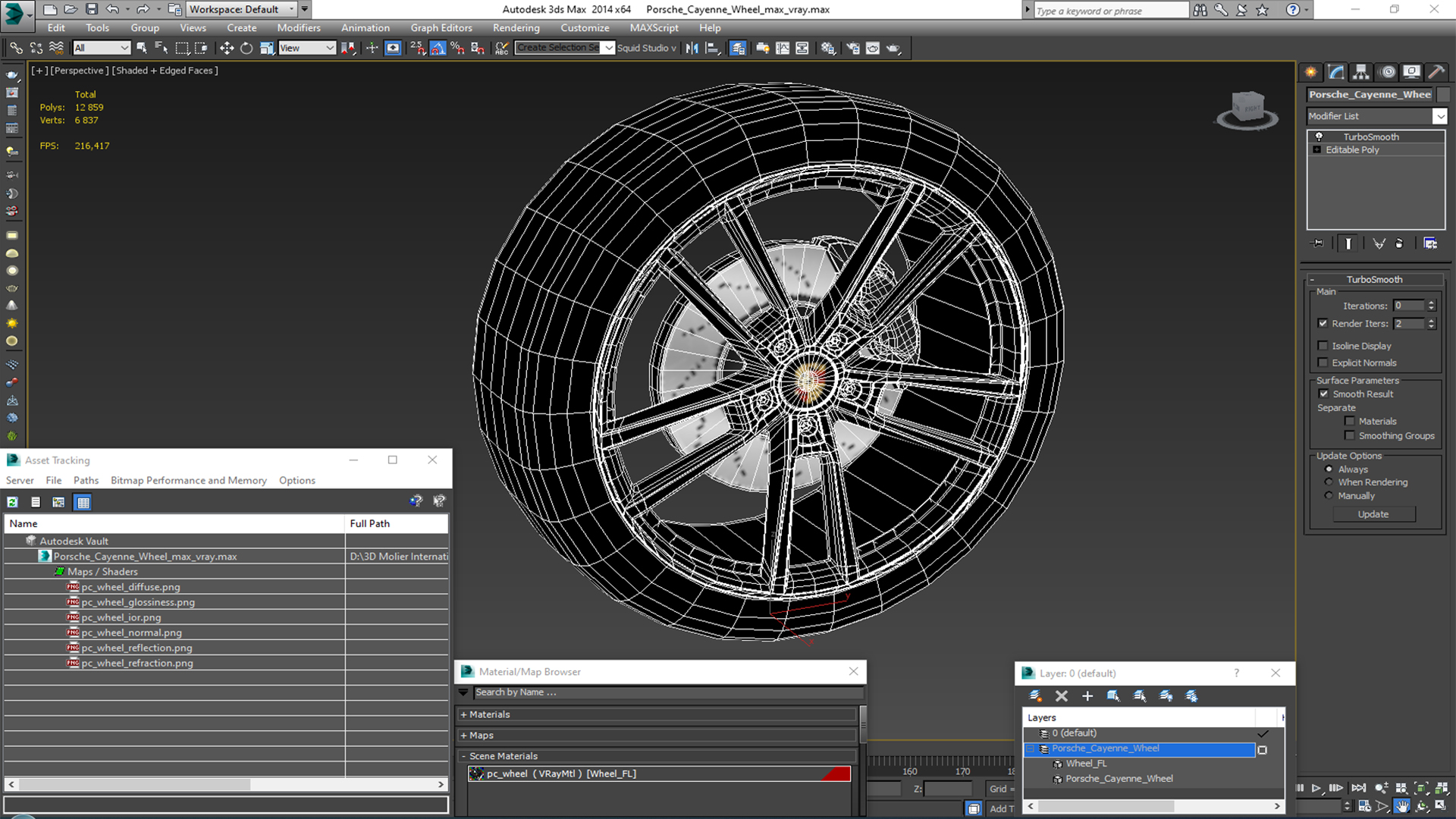Click the Undo arrow icon
Image resolution: width=1456 pixels, height=819 pixels.
[x=112, y=9]
